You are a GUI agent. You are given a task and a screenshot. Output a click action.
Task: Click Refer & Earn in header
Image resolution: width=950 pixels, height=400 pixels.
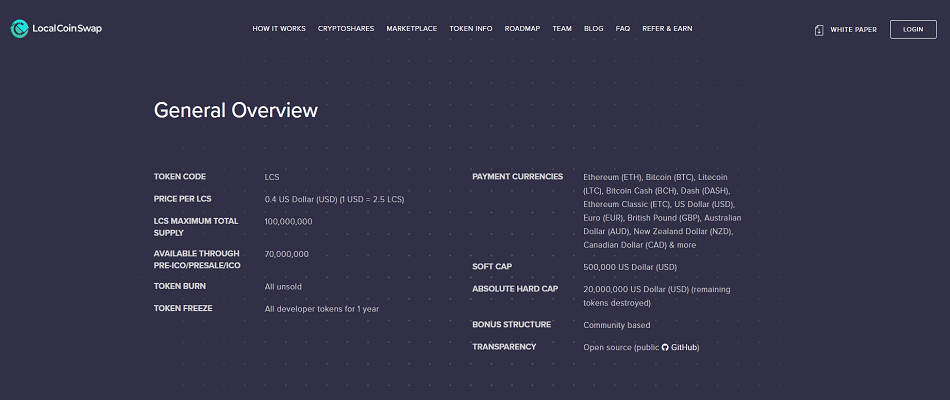tap(667, 29)
